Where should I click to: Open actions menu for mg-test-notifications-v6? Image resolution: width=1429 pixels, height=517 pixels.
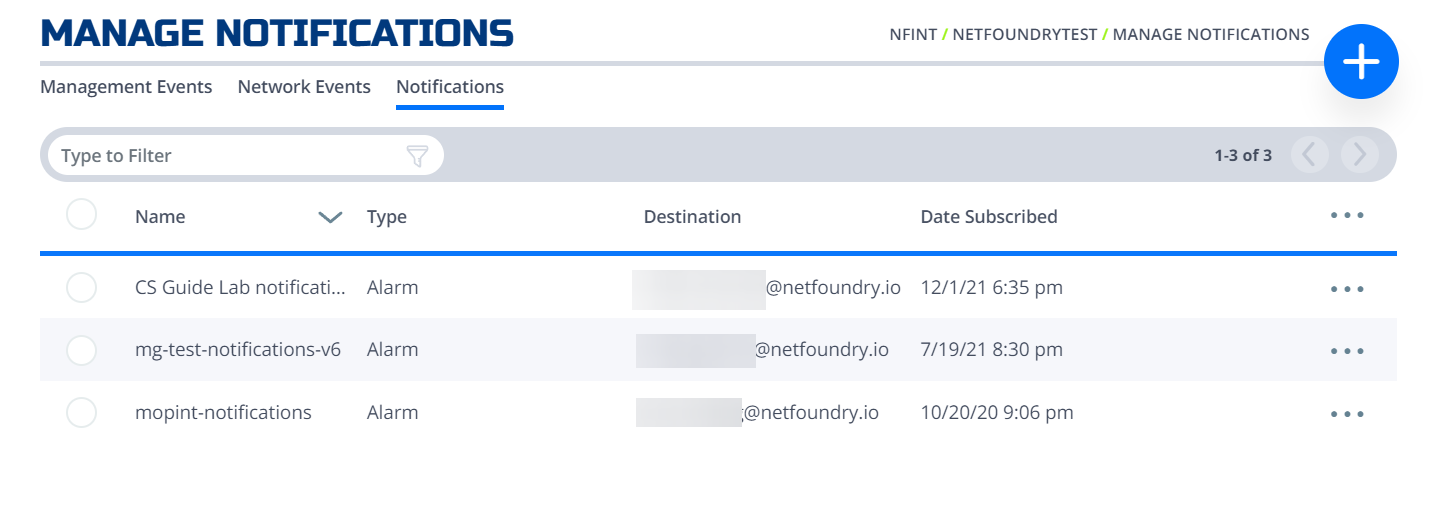(x=1347, y=351)
